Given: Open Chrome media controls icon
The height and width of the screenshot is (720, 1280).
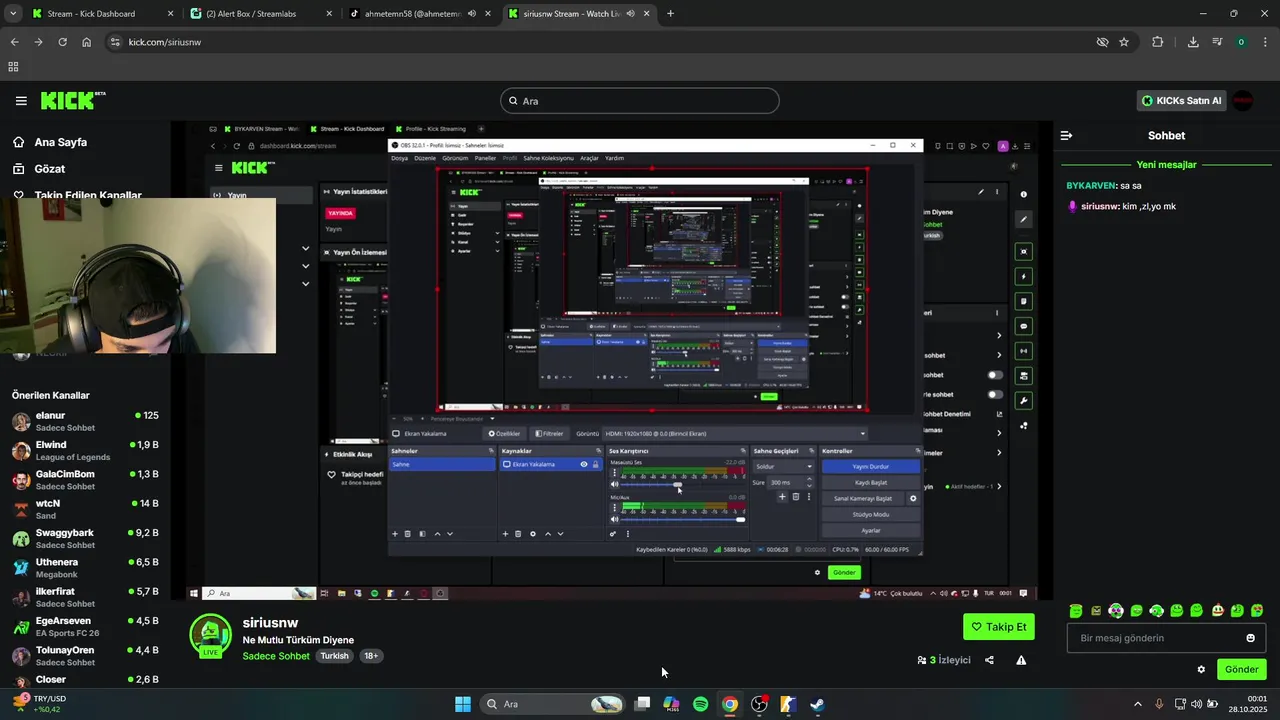Looking at the screenshot, I should pos(1217,42).
